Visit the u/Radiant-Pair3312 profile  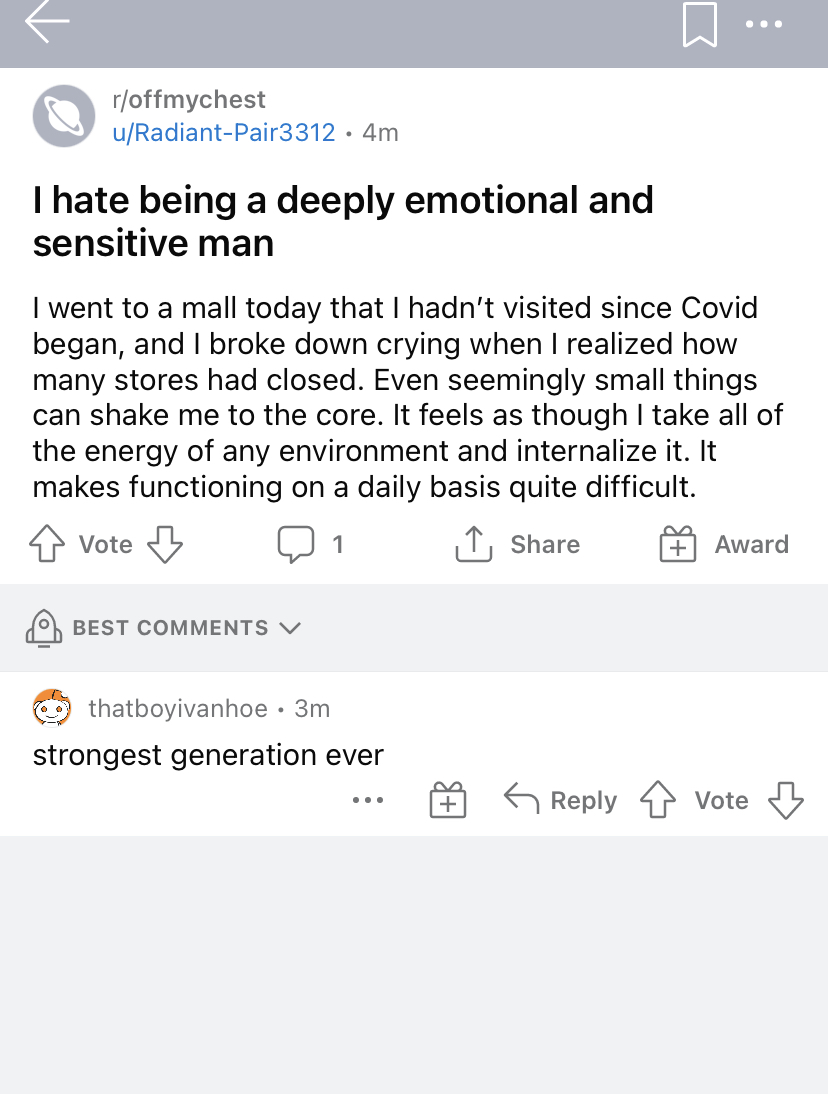(223, 132)
